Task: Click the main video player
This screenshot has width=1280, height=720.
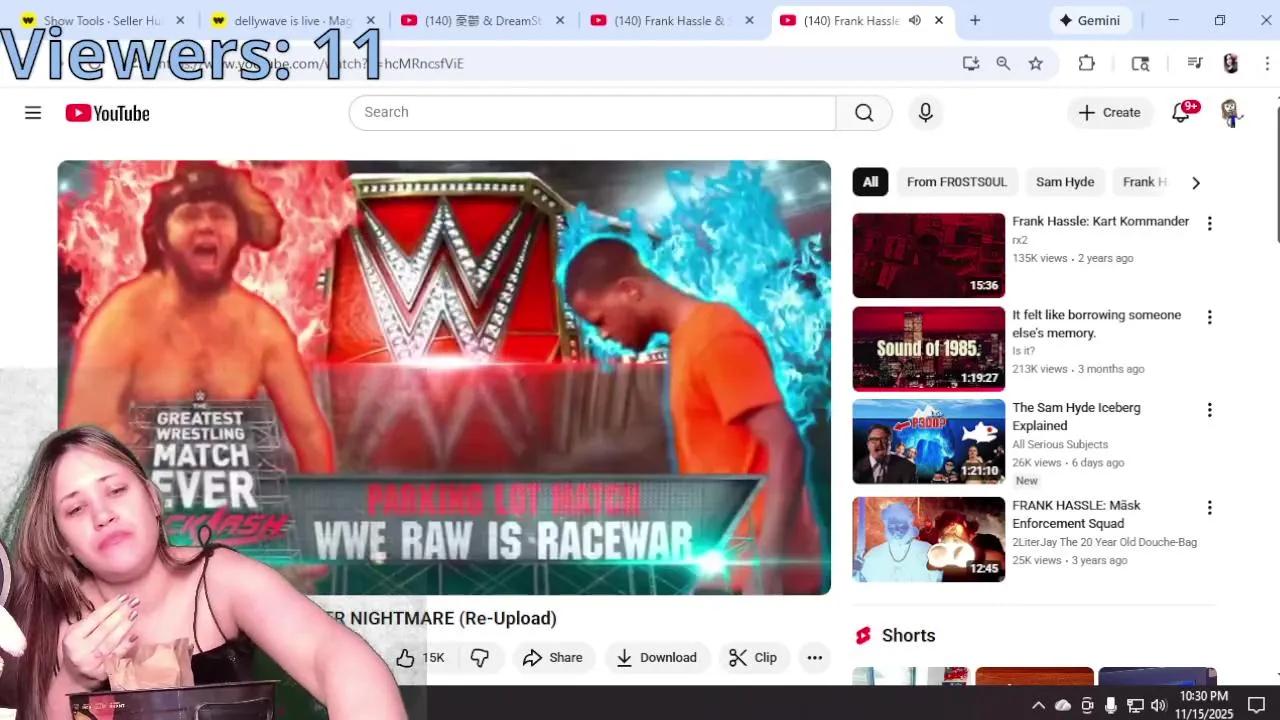Action: [444, 378]
